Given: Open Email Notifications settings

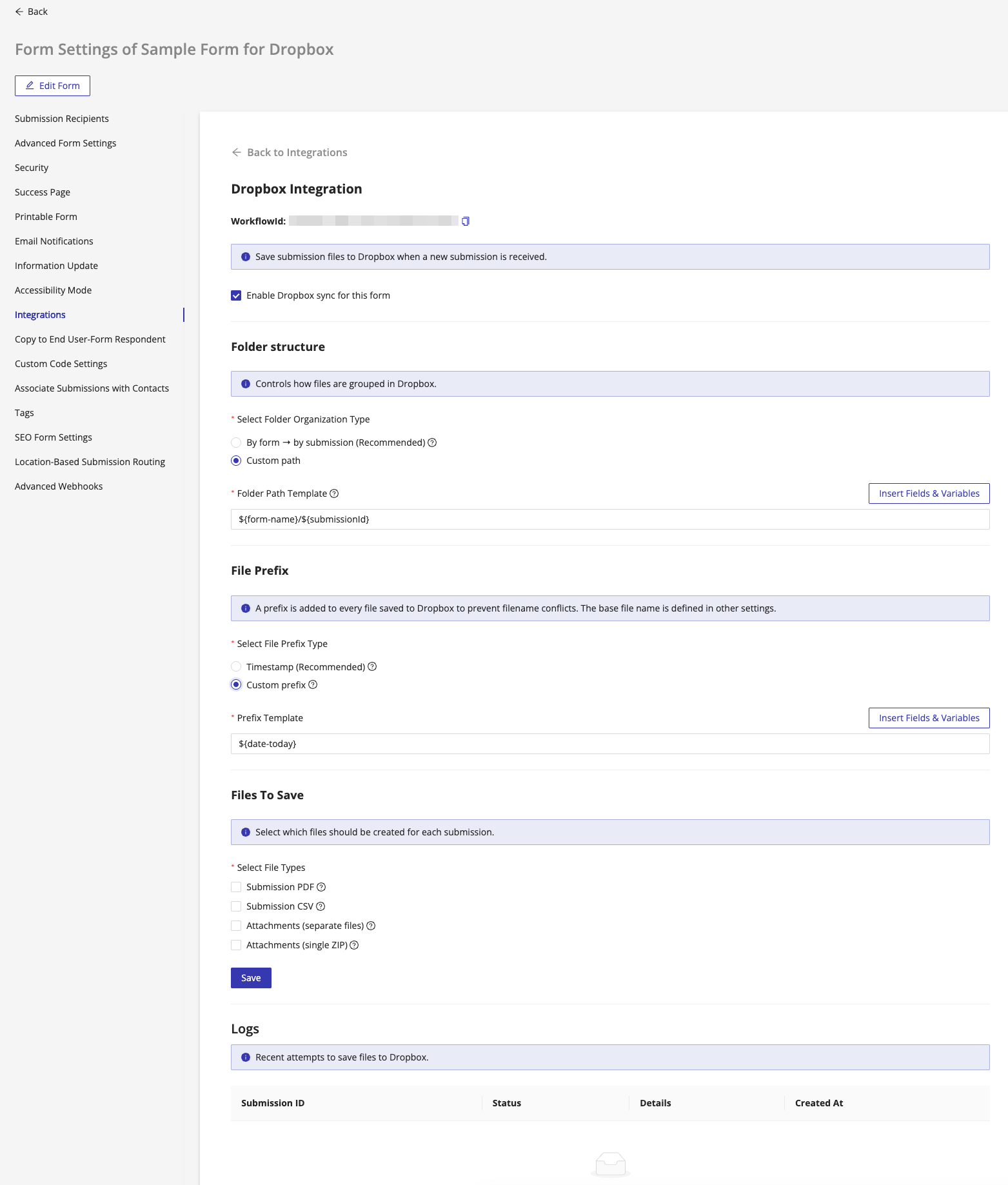Looking at the screenshot, I should 54,241.
